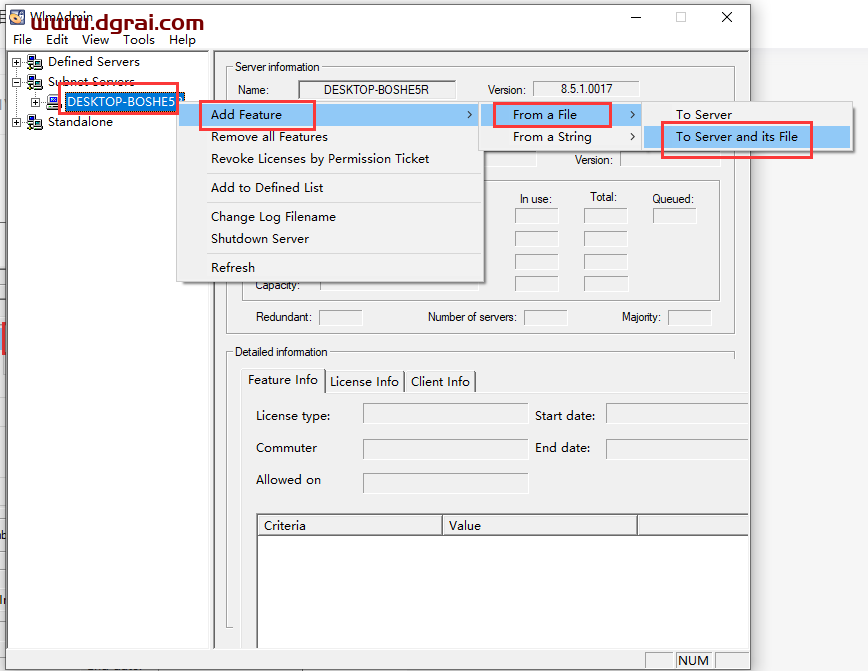
Task: Click the Standalone network icon
Action: [35, 122]
